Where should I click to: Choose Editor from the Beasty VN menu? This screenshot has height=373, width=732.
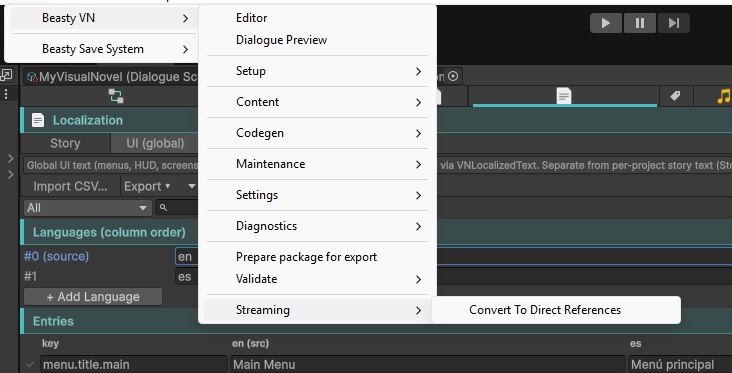click(x=316, y=18)
